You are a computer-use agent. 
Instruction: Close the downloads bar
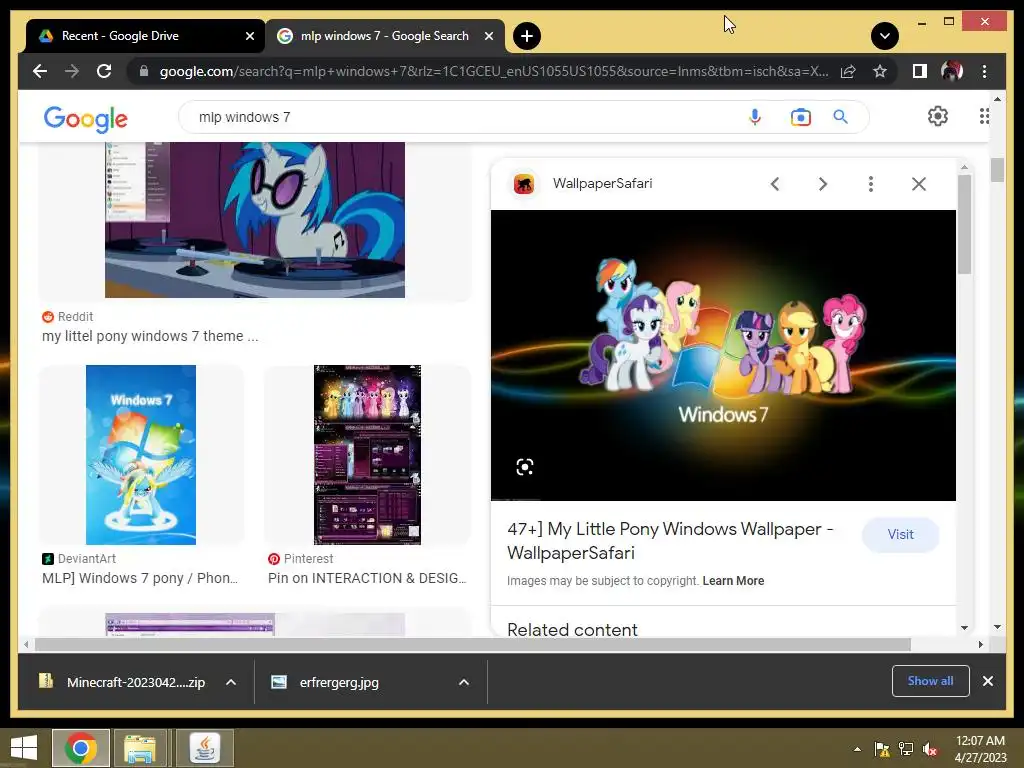tap(988, 681)
